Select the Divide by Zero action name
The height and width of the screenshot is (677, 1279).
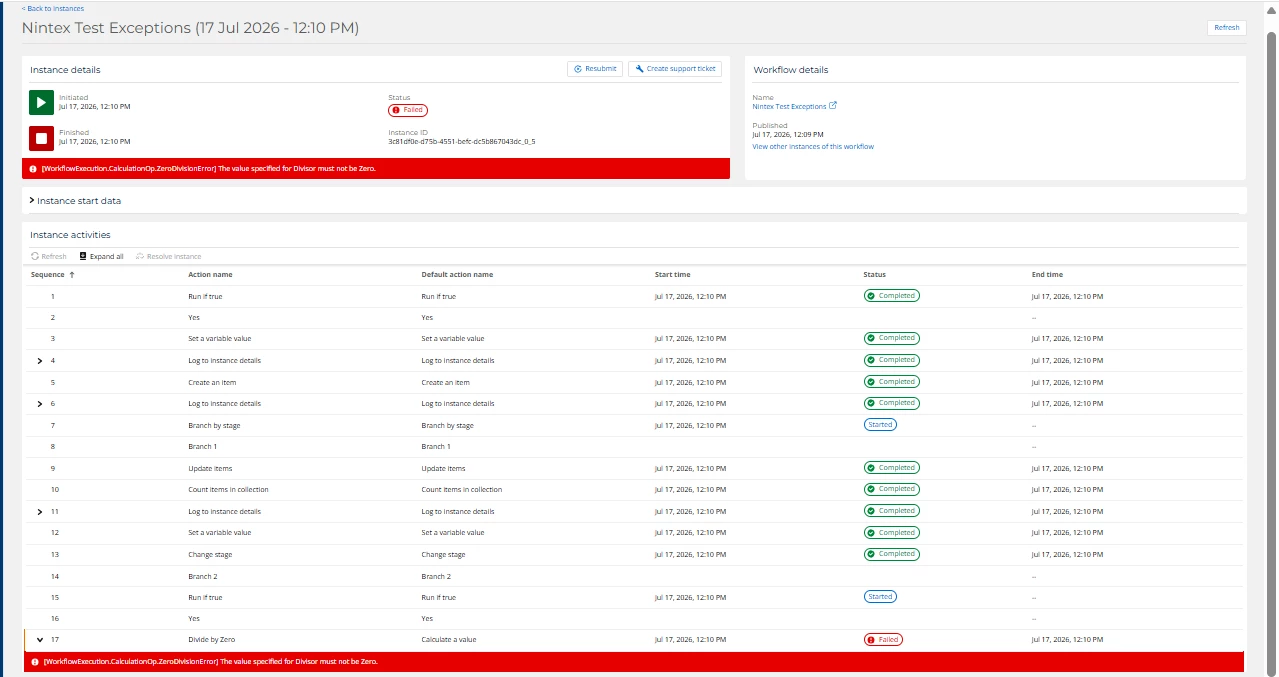tap(211, 640)
